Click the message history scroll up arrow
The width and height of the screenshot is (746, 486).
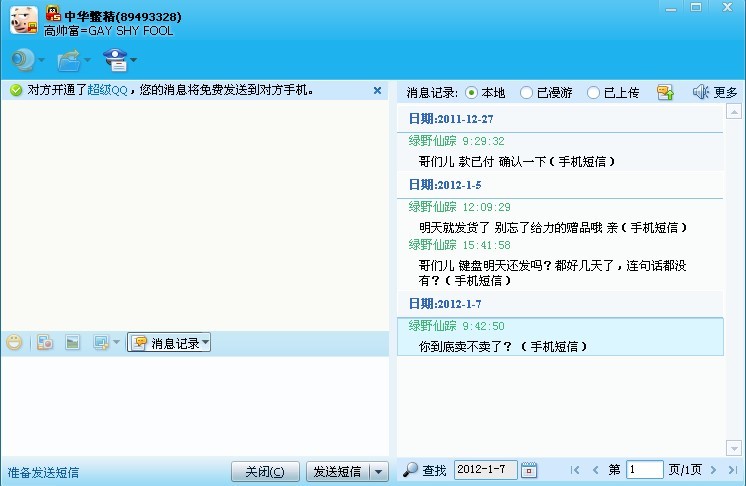click(734, 111)
